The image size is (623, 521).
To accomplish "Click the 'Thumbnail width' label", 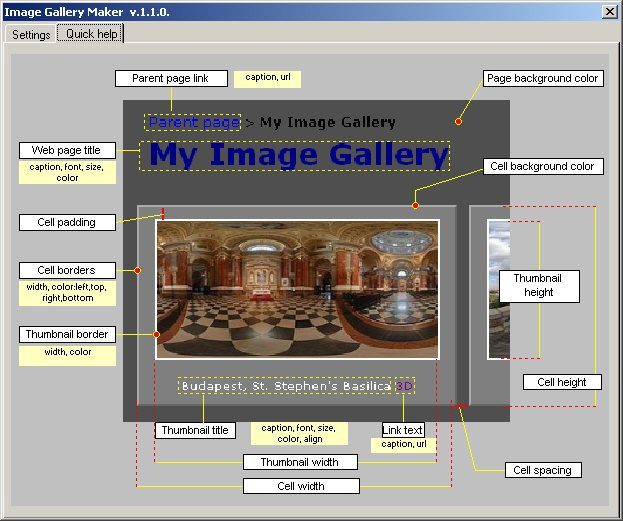I will pos(300,462).
